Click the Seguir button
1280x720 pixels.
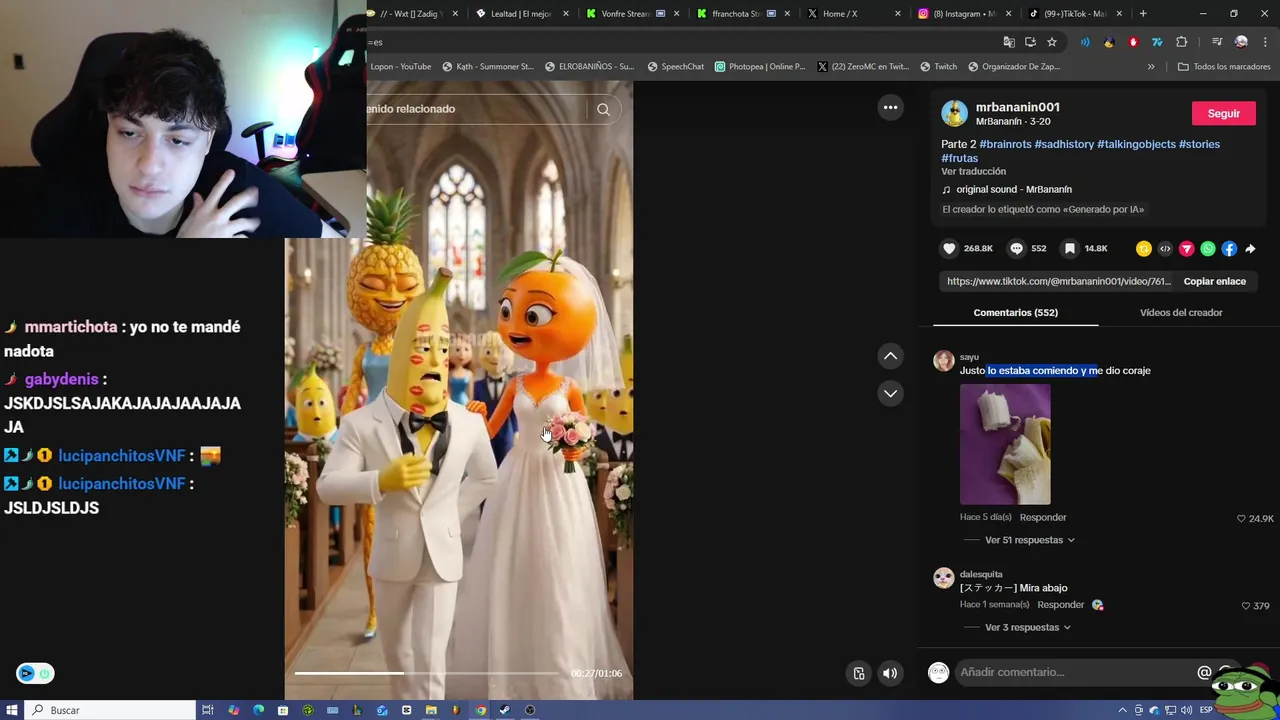(x=1223, y=114)
